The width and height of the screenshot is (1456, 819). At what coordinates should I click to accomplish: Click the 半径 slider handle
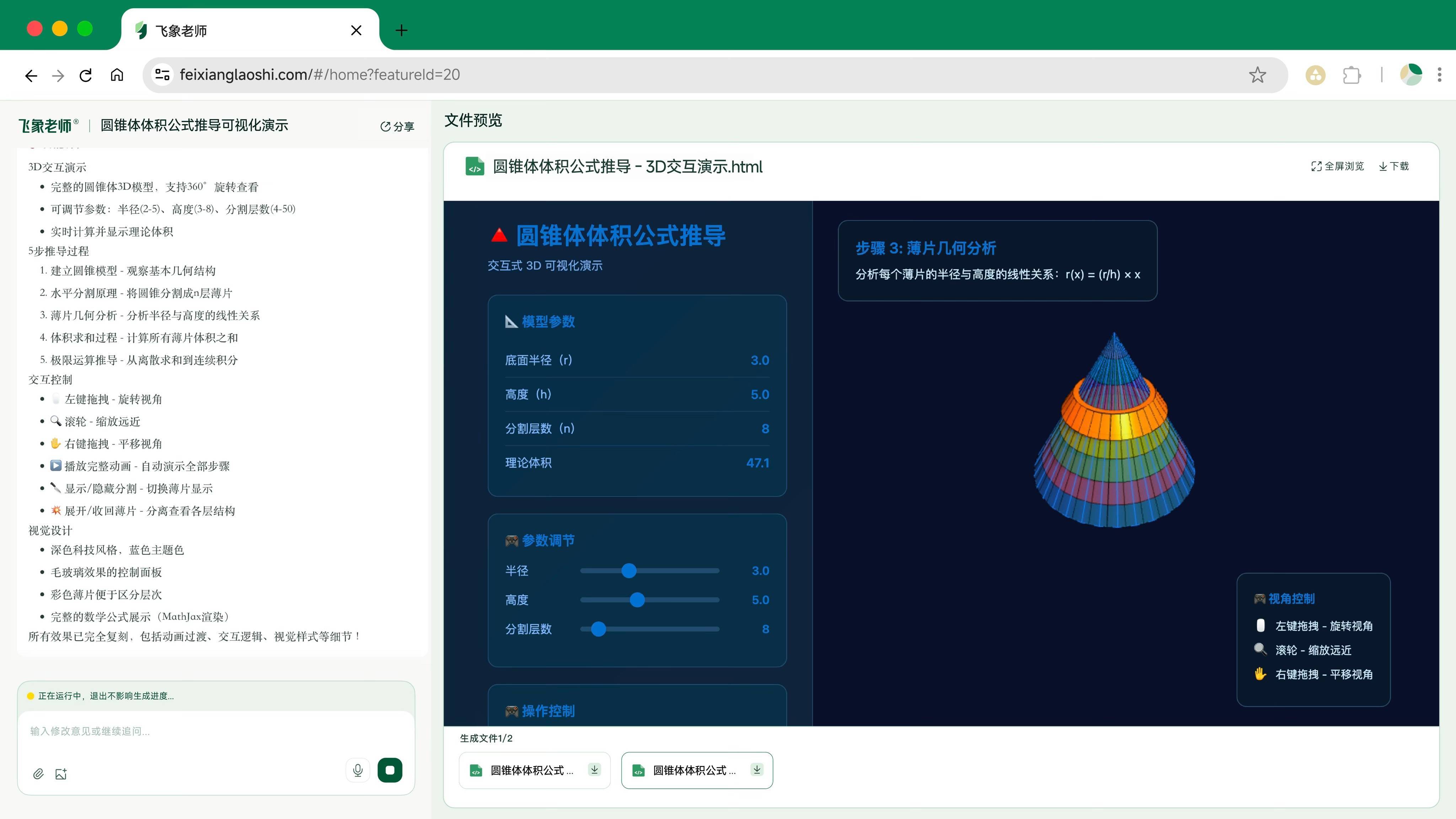coord(628,570)
